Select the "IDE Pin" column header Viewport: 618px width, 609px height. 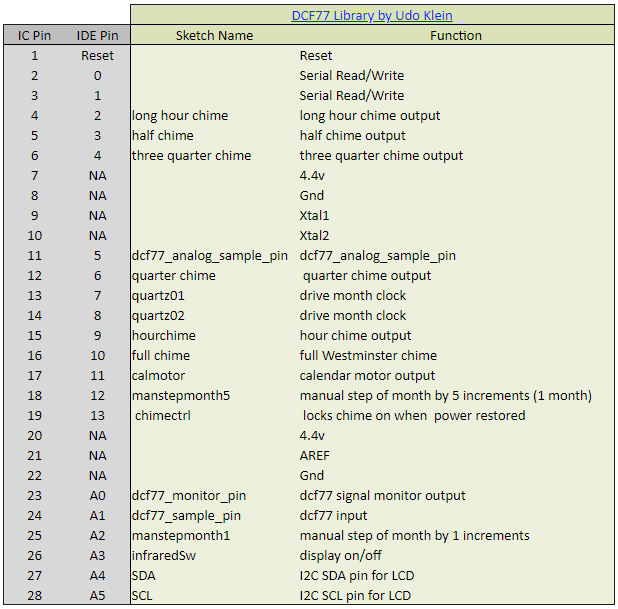click(97, 35)
